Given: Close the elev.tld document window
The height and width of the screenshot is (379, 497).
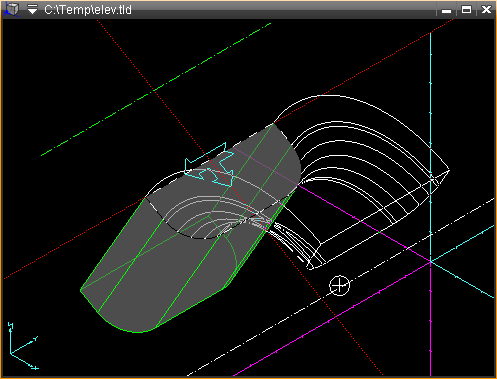Looking at the screenshot, I should pyautogui.click(x=486, y=10).
